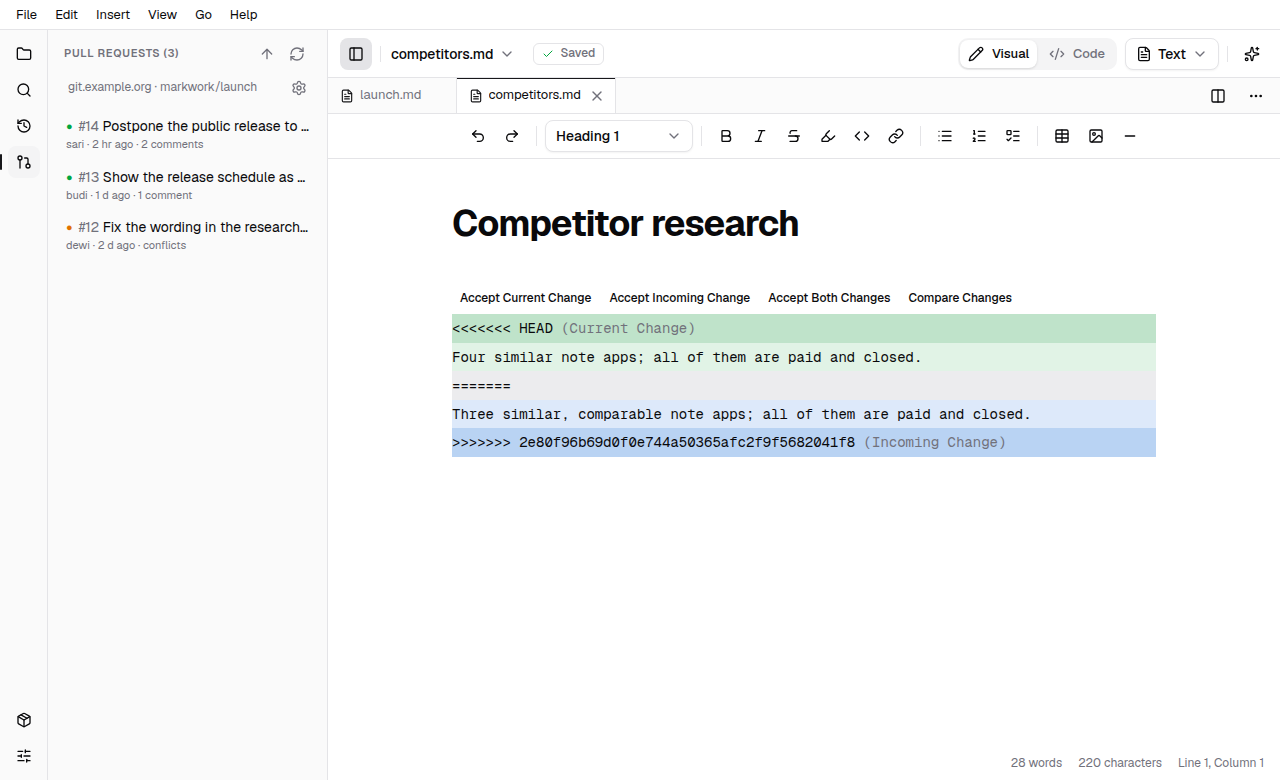Image resolution: width=1280 pixels, height=780 pixels.
Task: Refresh the pull requests list
Action: coord(297,54)
